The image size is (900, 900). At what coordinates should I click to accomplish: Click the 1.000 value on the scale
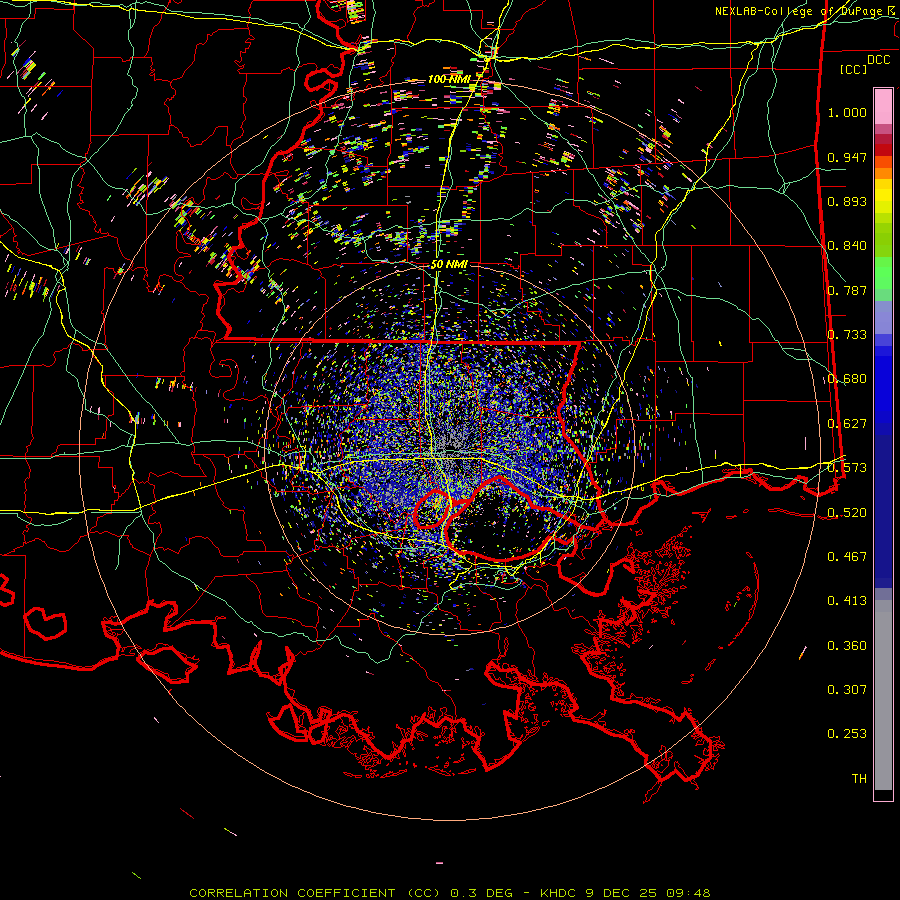click(847, 112)
